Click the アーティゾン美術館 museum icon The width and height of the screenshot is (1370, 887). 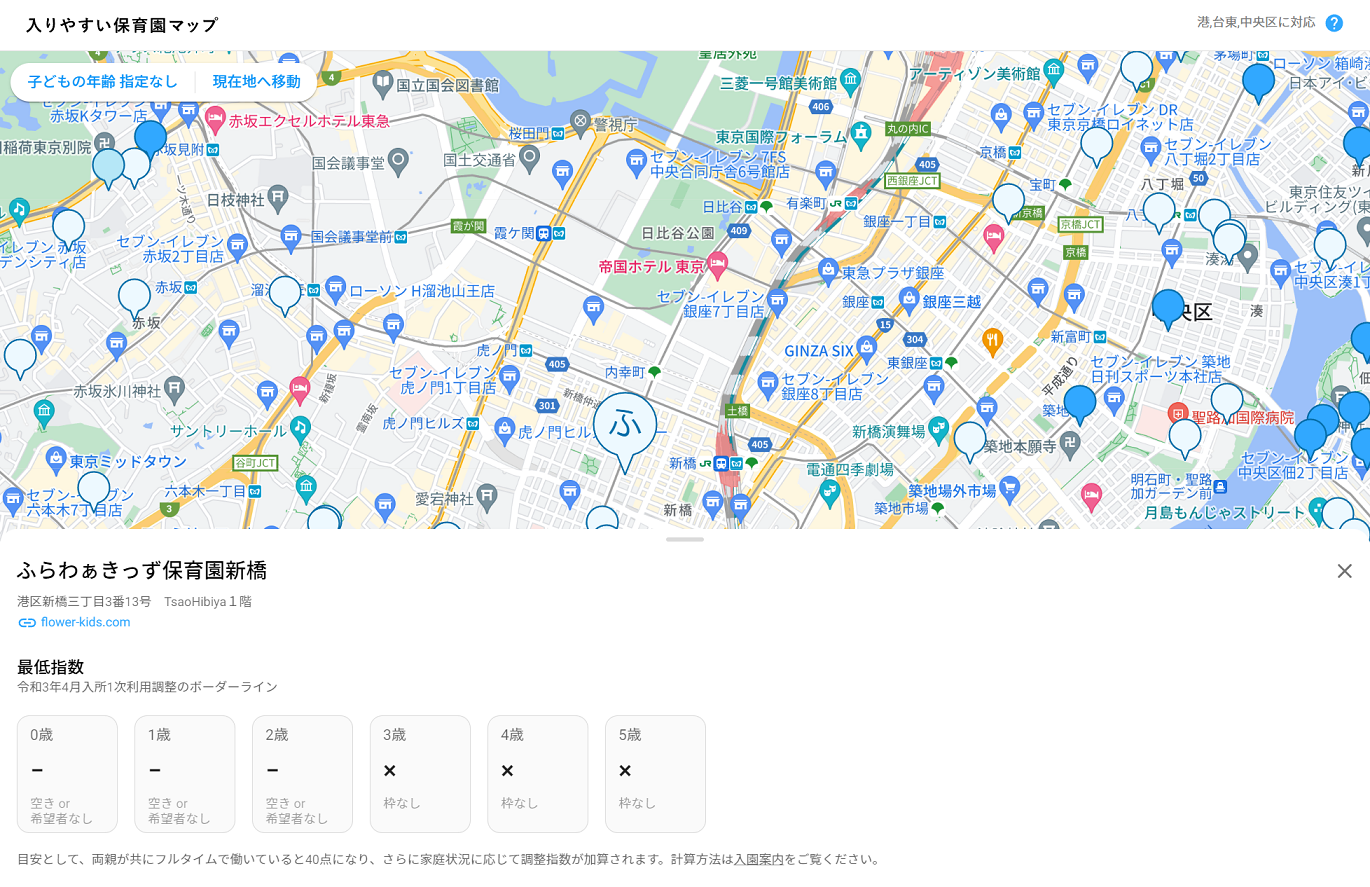click(x=1053, y=71)
